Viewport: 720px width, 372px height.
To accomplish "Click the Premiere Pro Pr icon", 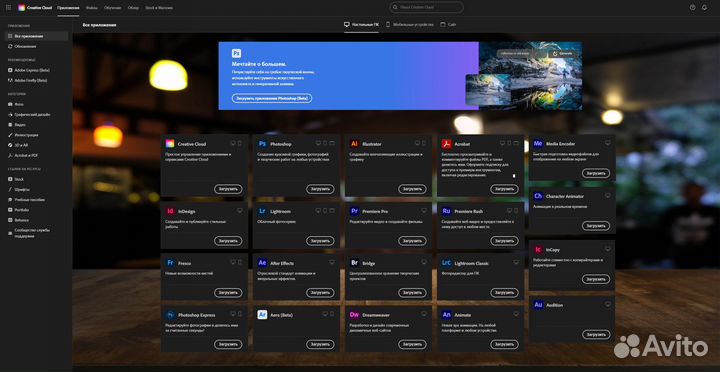I will pos(354,211).
